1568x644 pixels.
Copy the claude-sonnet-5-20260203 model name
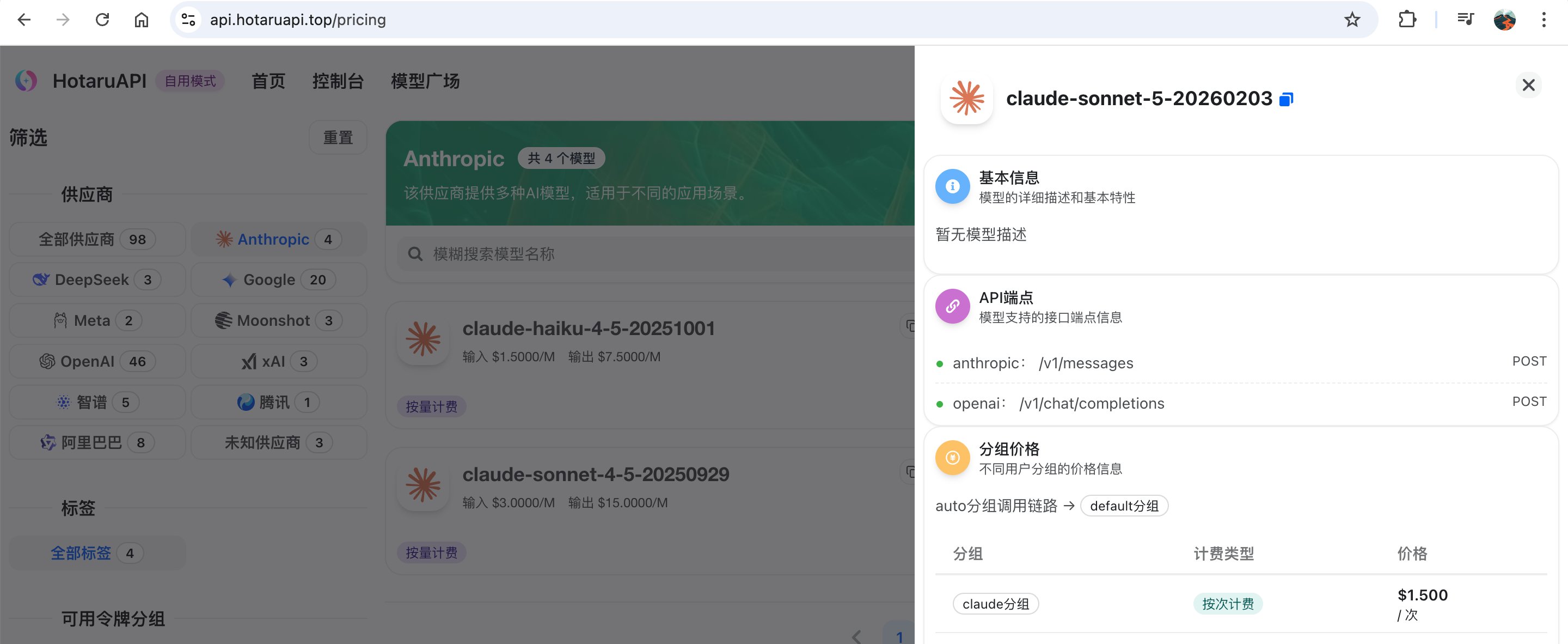[x=1285, y=99]
